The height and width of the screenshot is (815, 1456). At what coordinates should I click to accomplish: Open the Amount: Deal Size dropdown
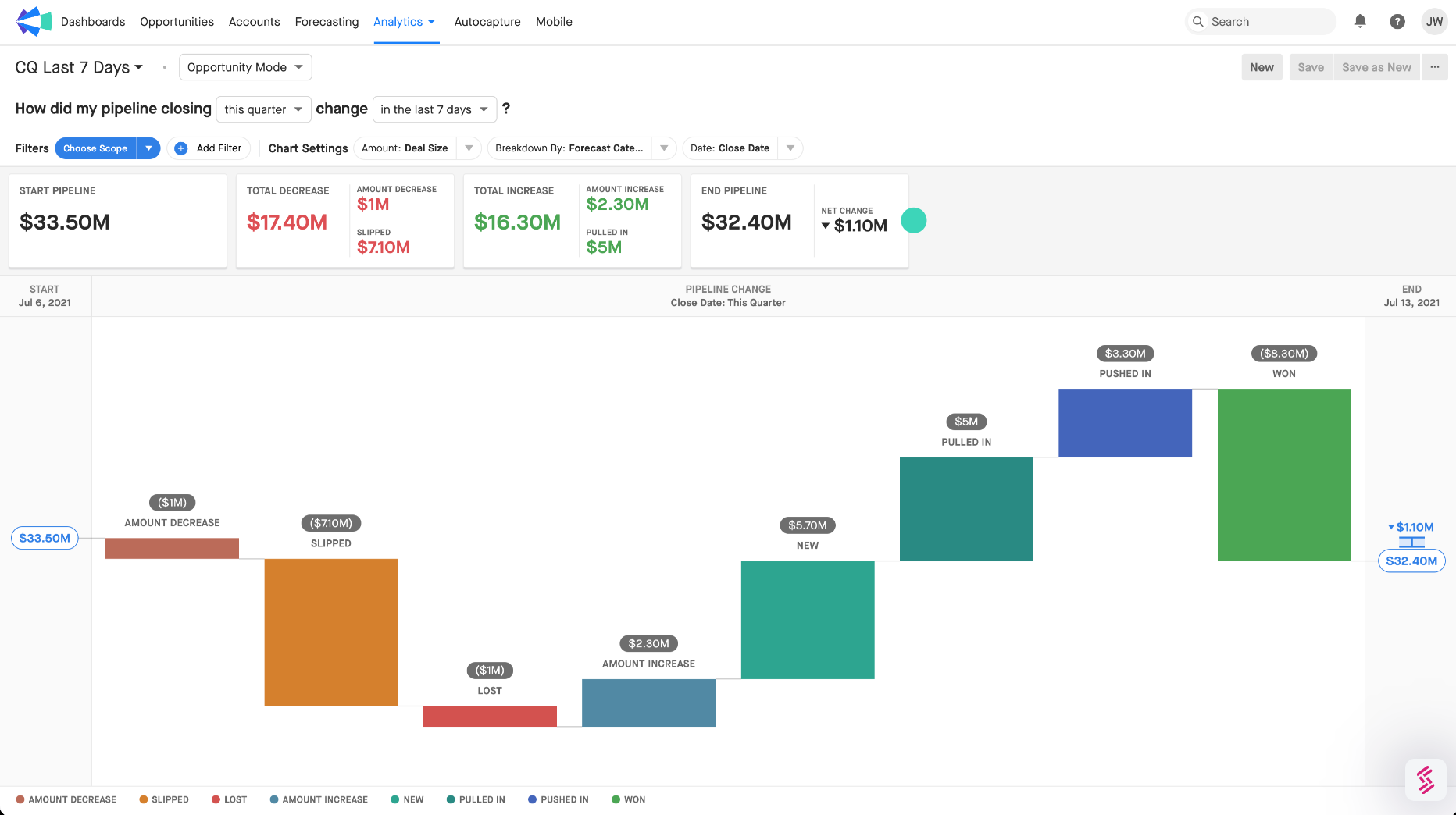click(417, 148)
